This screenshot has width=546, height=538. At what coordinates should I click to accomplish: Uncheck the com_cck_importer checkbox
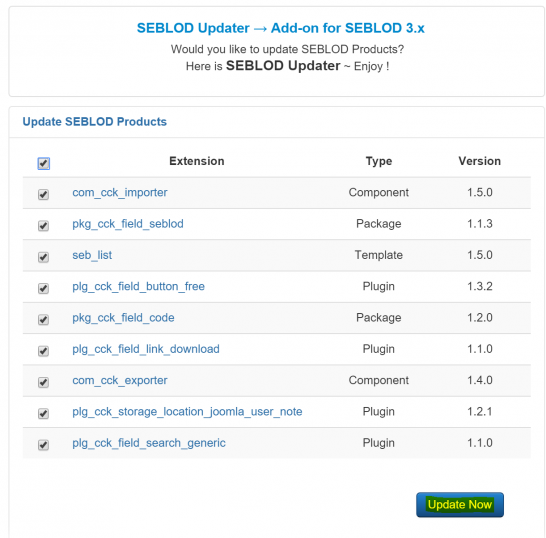click(x=43, y=194)
